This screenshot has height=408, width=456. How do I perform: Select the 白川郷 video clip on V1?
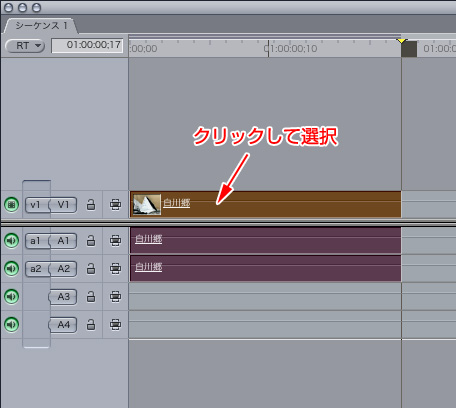pyautogui.click(x=266, y=204)
